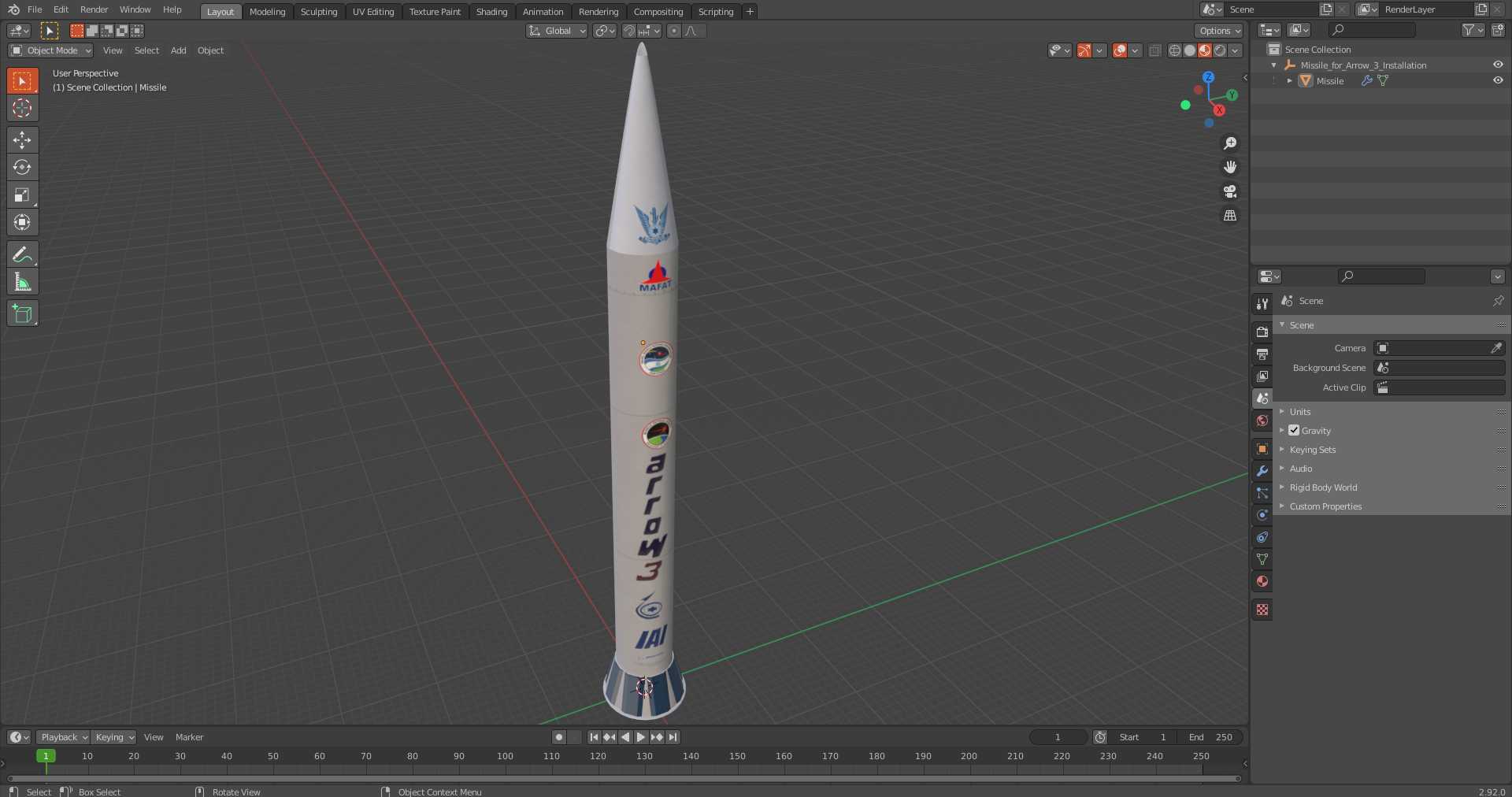Click the Camera field in Scene properties
This screenshot has width=1512, height=797.
[x=1439, y=348]
